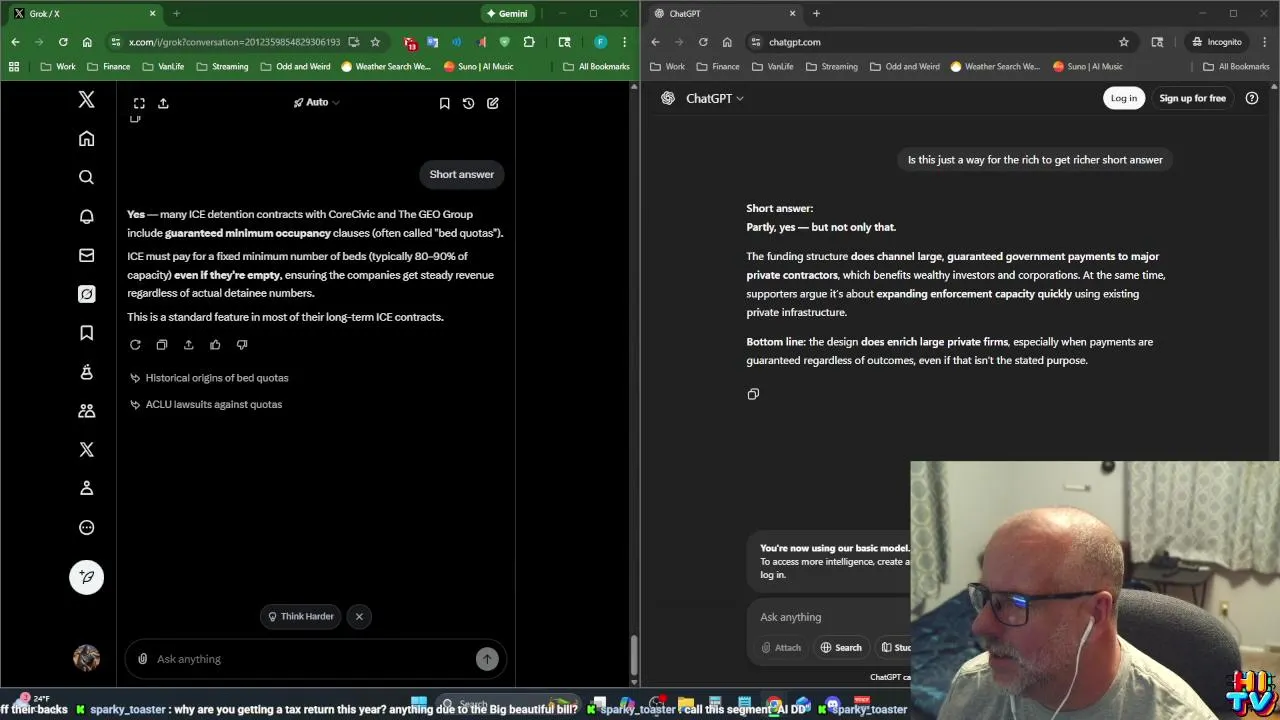Open Explore search in X sidebar
The image size is (1280, 720).
[86, 177]
